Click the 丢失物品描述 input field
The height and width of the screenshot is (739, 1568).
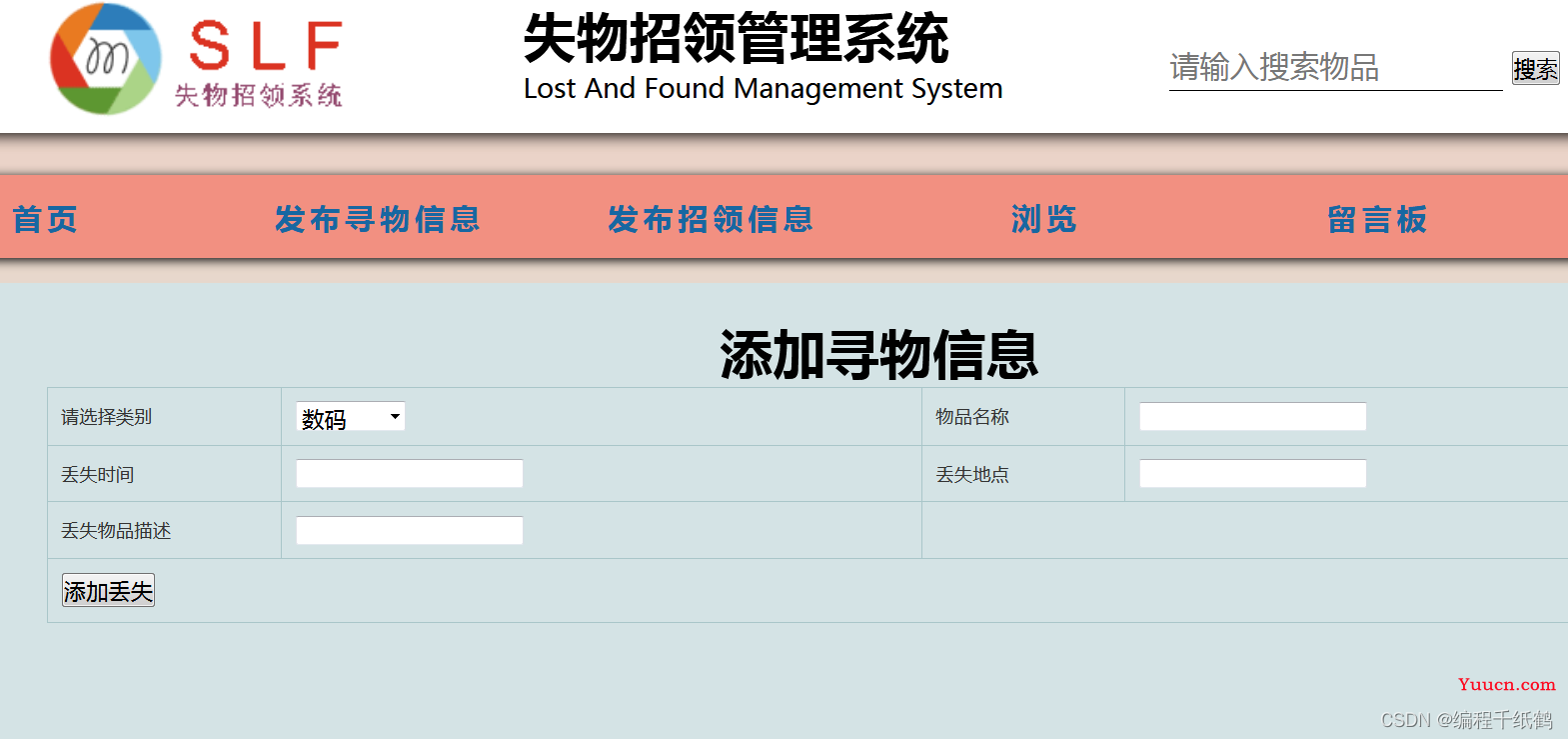coord(410,531)
